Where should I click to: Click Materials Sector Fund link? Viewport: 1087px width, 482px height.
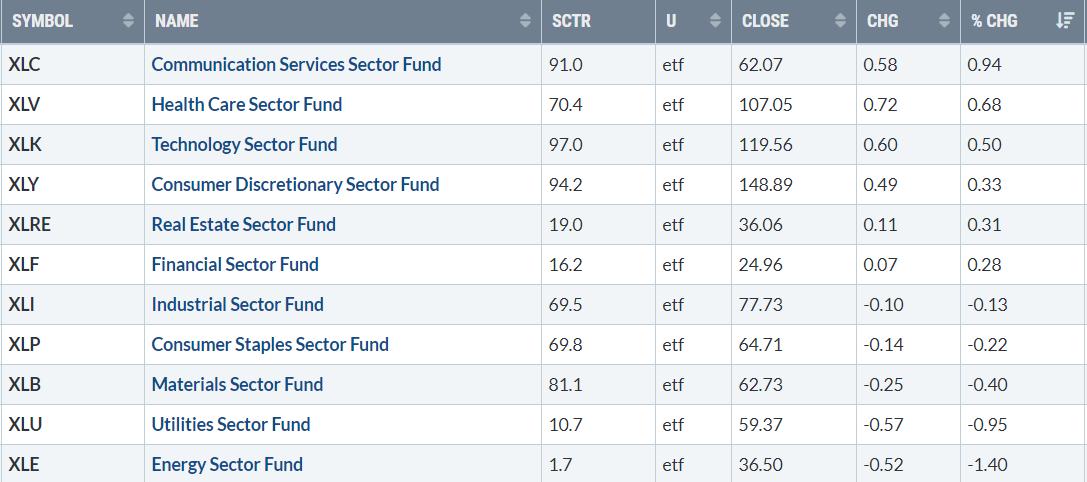click(237, 384)
